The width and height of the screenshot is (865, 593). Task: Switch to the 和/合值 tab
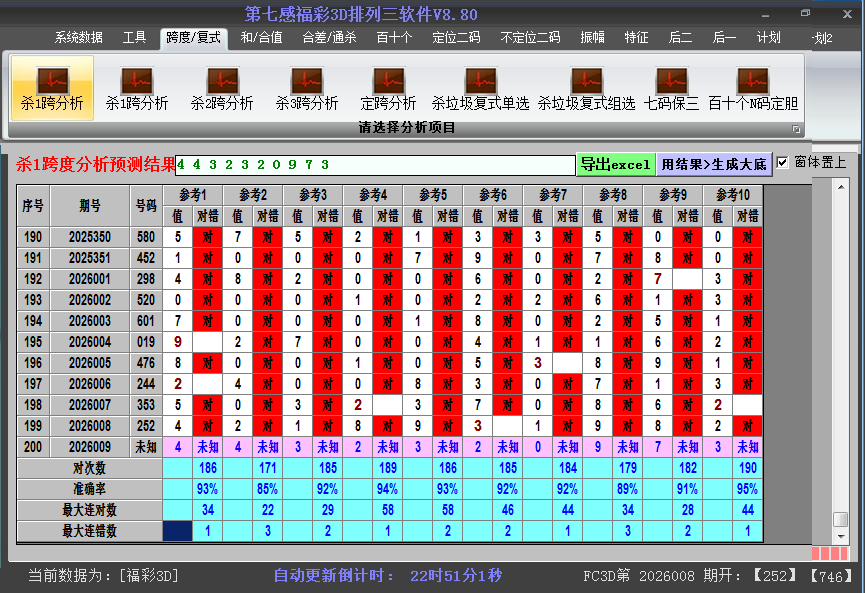[261, 38]
